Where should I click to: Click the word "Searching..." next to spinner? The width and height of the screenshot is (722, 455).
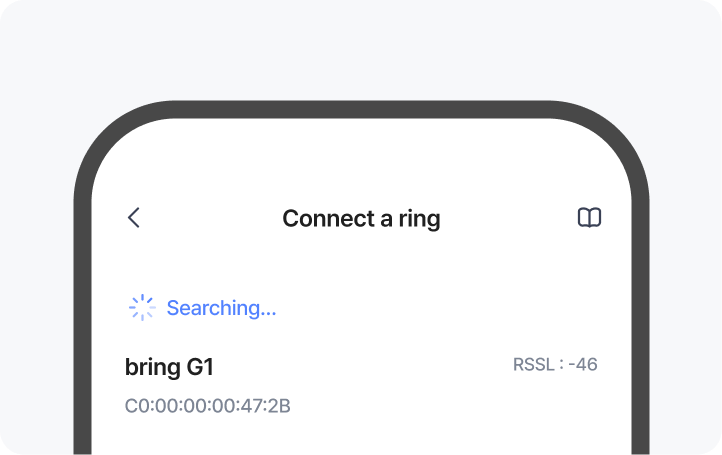click(x=221, y=308)
